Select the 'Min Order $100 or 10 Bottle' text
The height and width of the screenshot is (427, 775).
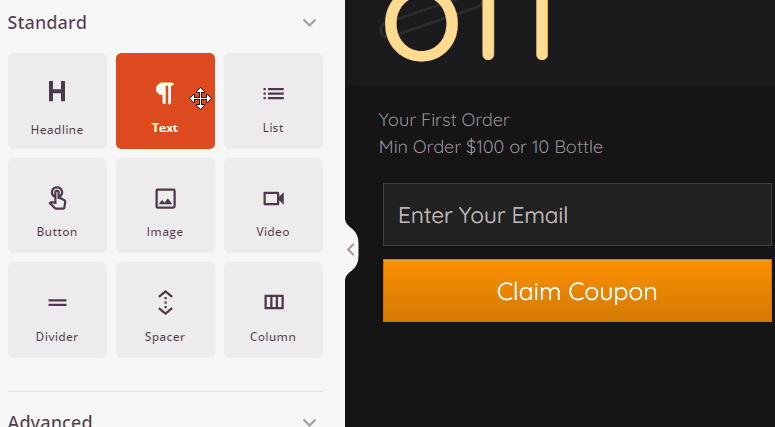[490, 147]
